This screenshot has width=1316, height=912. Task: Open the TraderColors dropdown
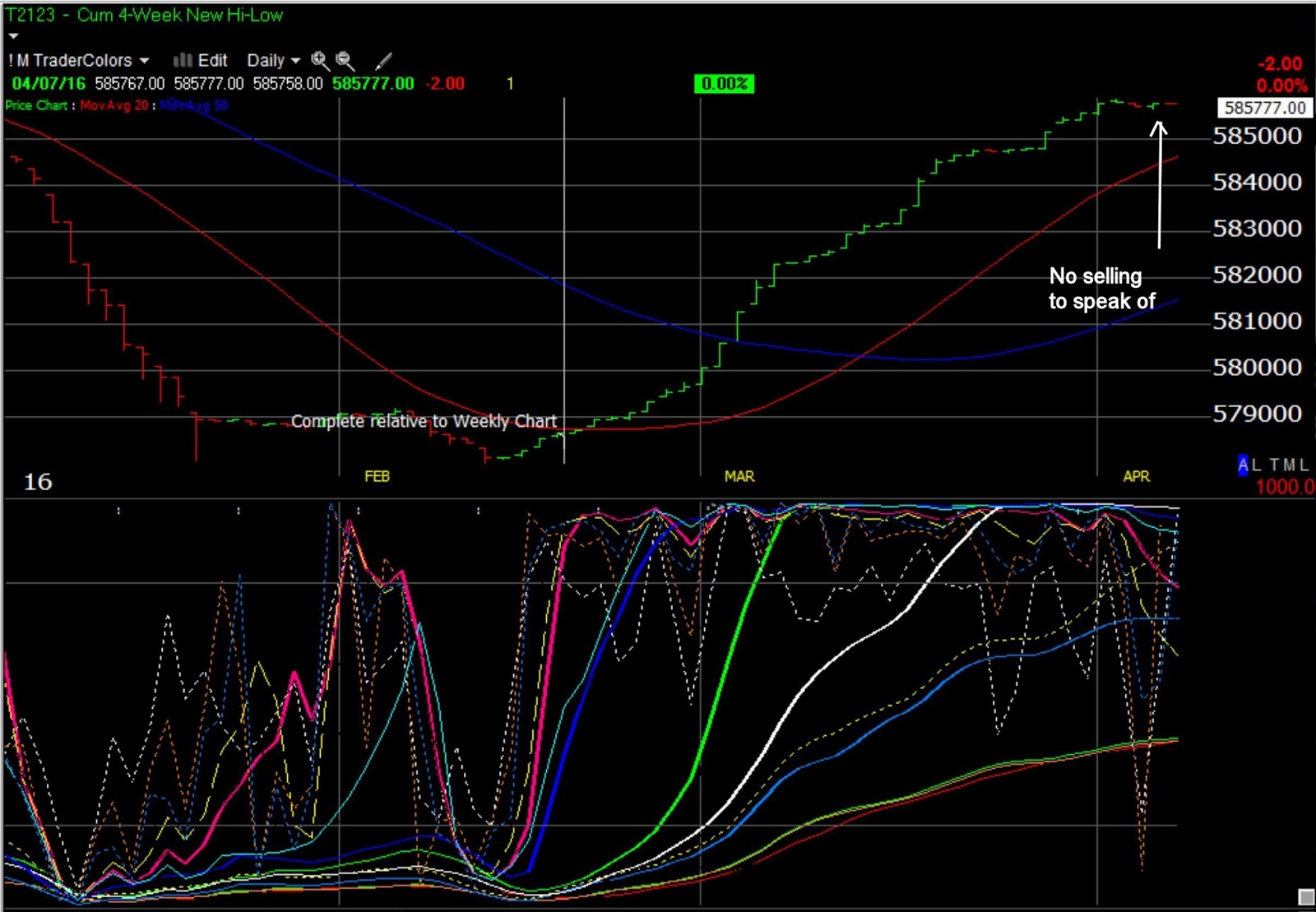pos(82,59)
